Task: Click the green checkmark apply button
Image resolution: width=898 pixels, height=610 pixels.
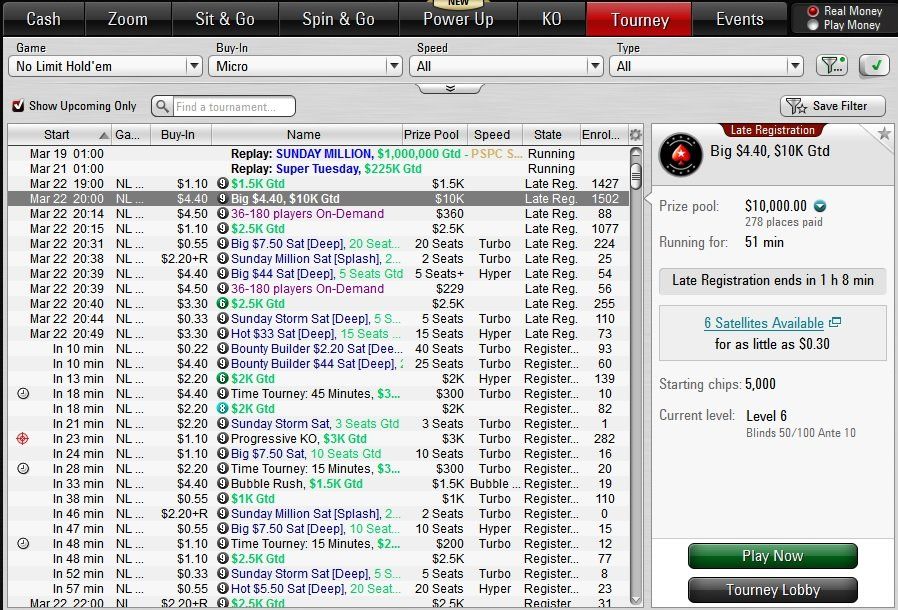Action: pos(875,66)
